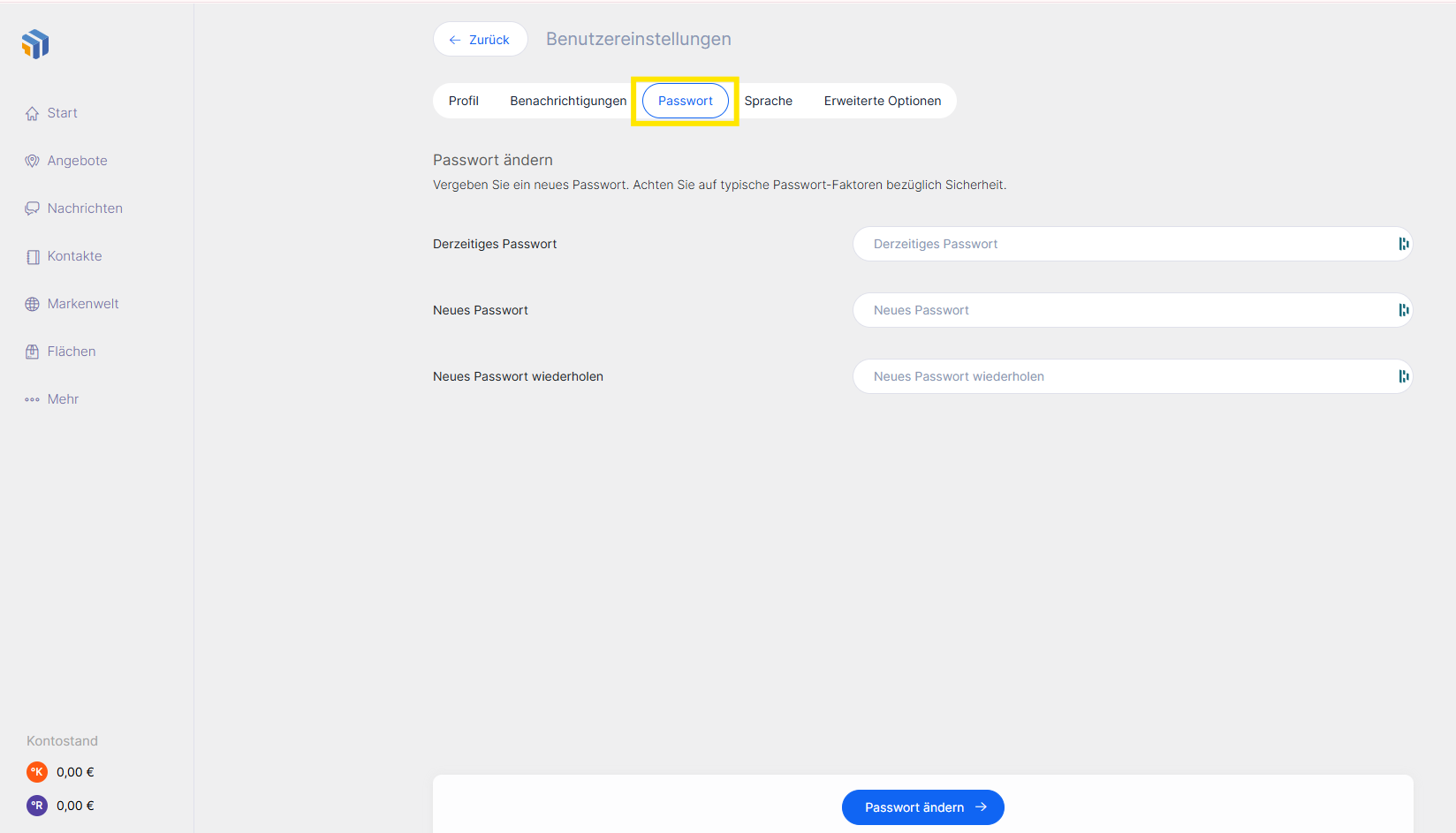Screen dimensions: 1456x833
Task: Click password manager icon in Neues Passwort
Action: [x=1403, y=310]
